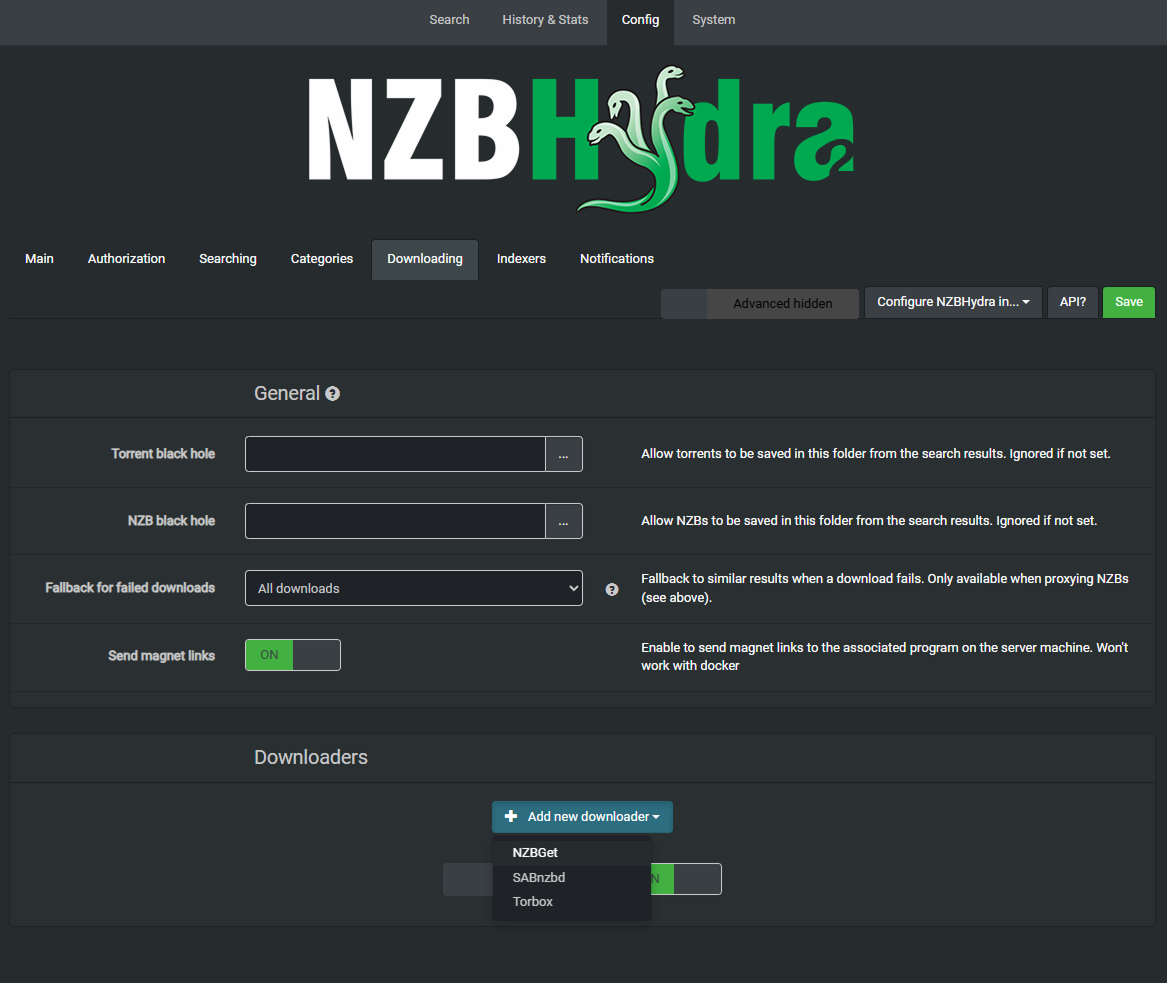Expand Configure NZBHydra in... dropdown

pos(953,302)
